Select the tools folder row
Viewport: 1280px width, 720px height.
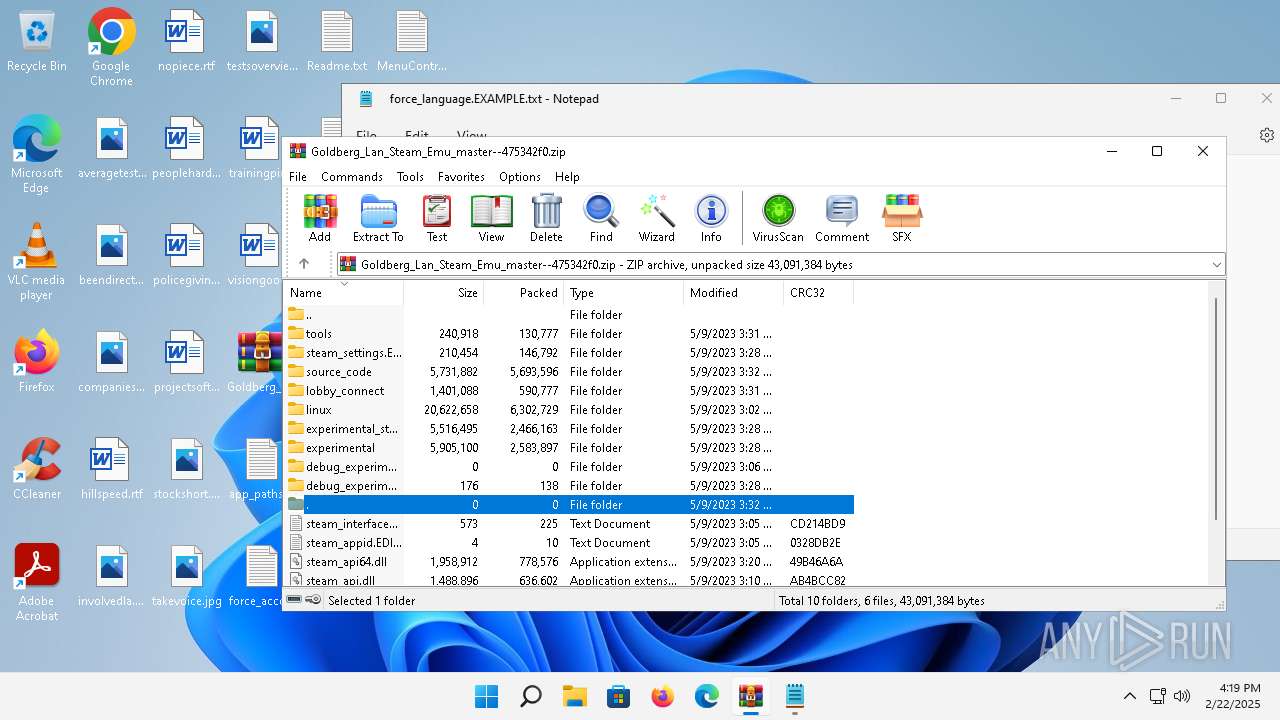tap(569, 334)
